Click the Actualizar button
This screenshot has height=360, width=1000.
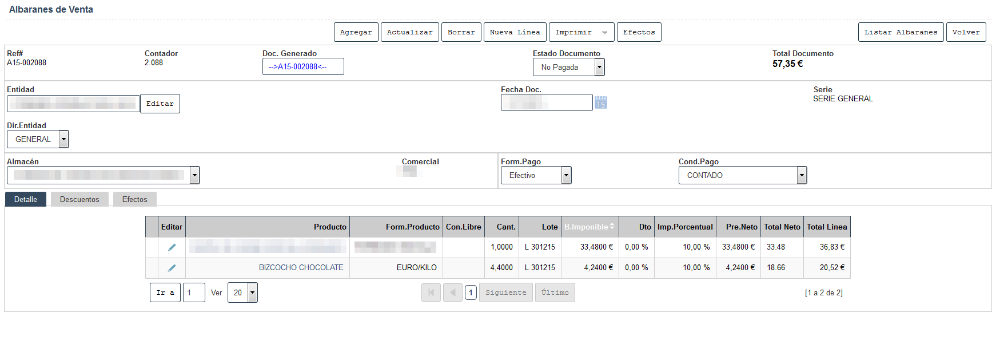(x=410, y=33)
